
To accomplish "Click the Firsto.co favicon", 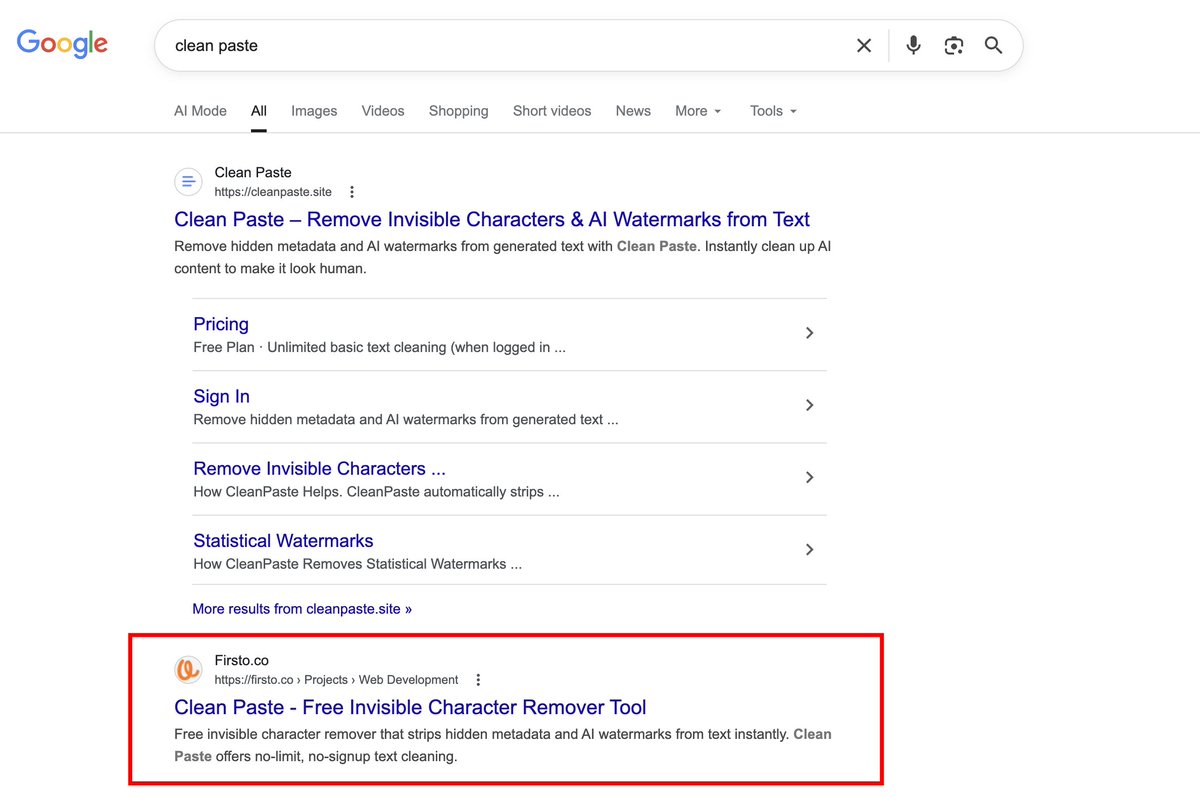I will [x=189, y=670].
